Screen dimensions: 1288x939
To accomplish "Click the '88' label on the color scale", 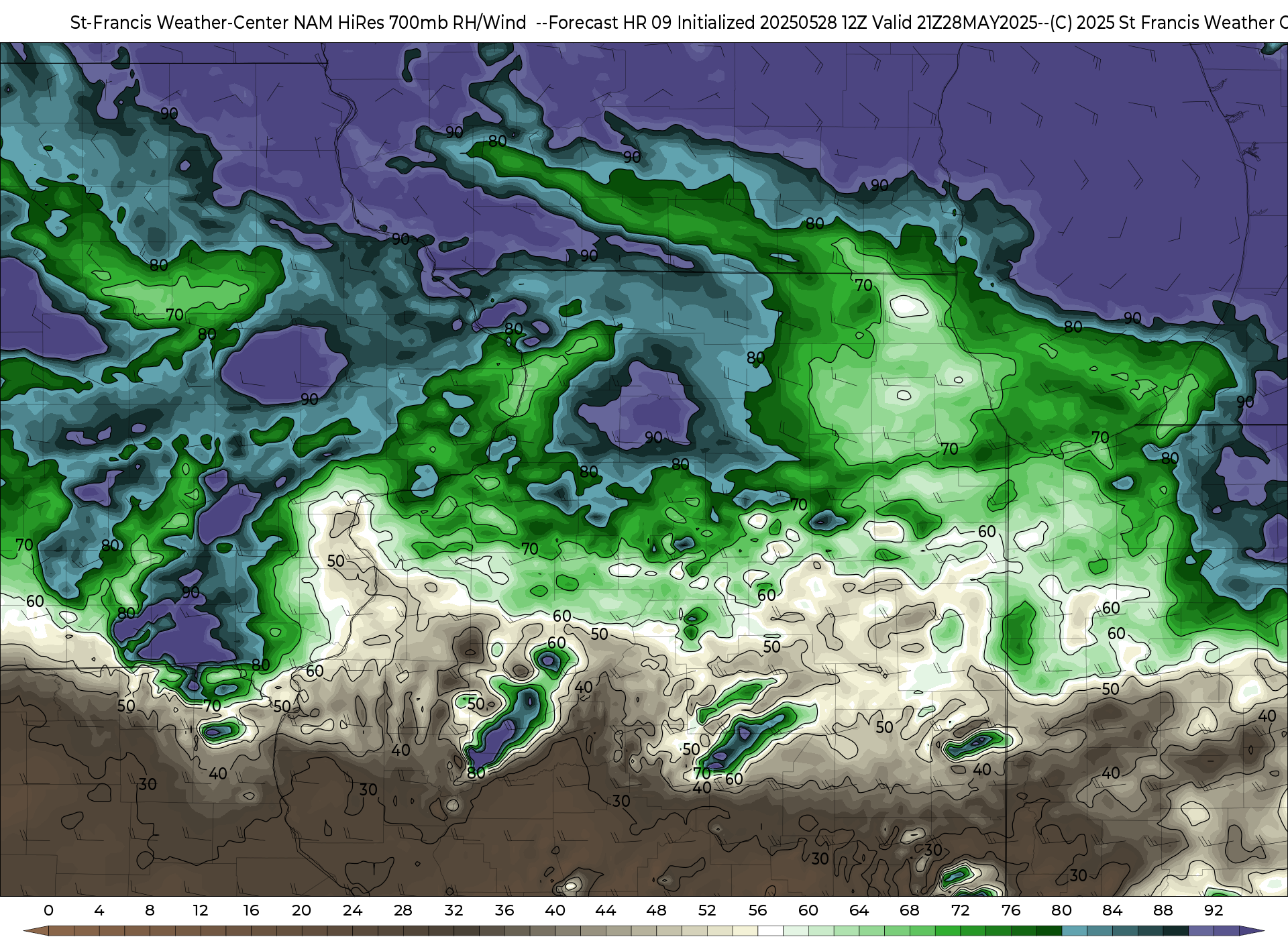I will pos(1163,910).
